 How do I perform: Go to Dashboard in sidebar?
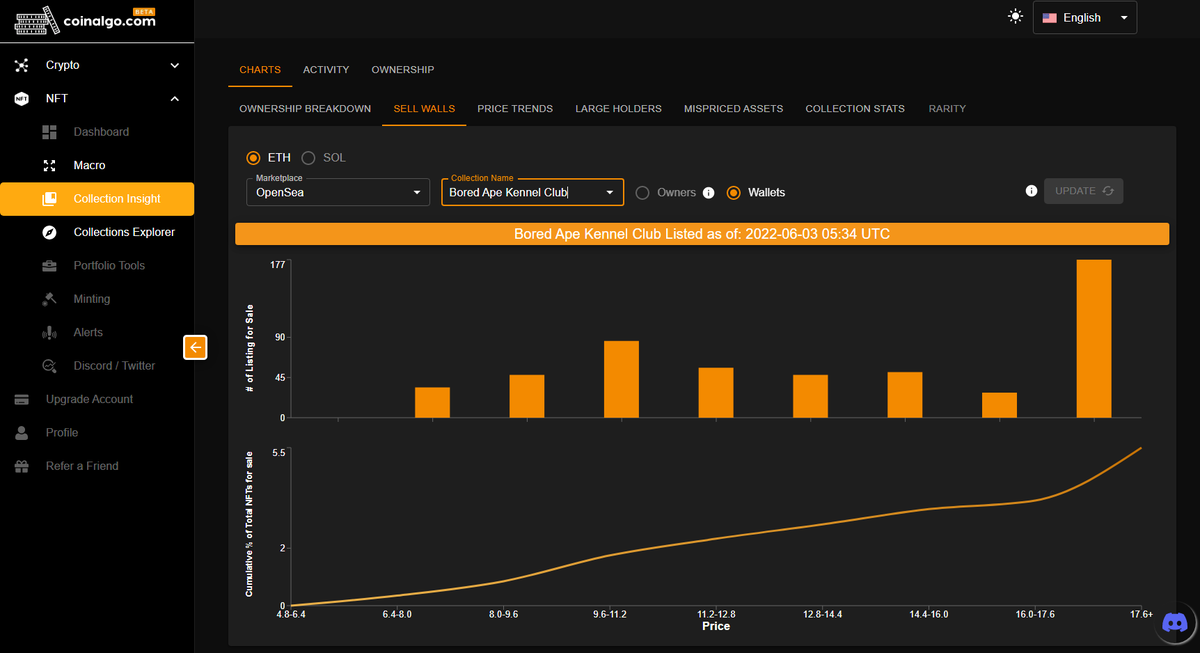coord(97,132)
